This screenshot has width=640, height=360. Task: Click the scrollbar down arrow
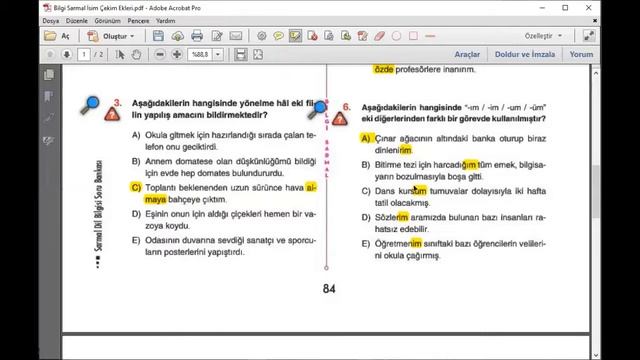click(x=596, y=356)
